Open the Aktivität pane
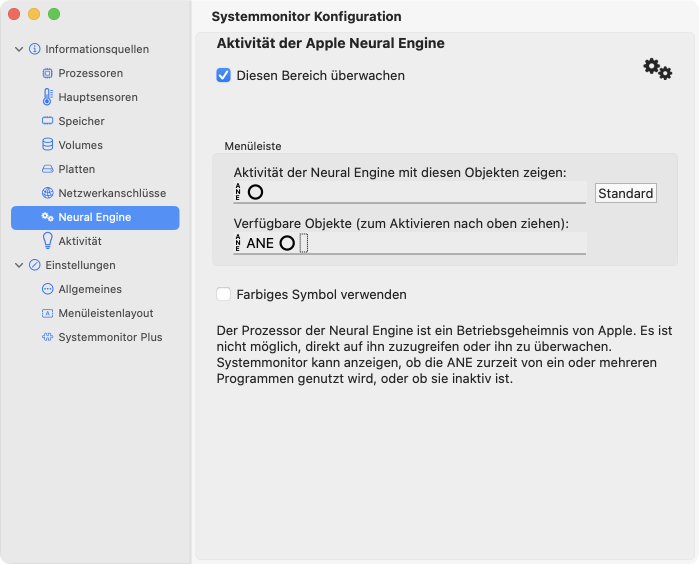Viewport: 699px width, 564px height. click(95, 241)
